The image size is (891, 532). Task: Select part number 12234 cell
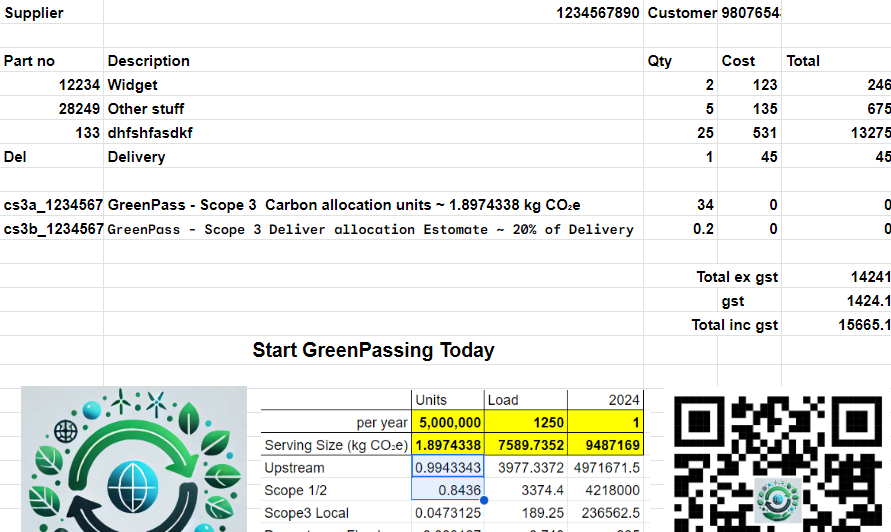(52, 84)
